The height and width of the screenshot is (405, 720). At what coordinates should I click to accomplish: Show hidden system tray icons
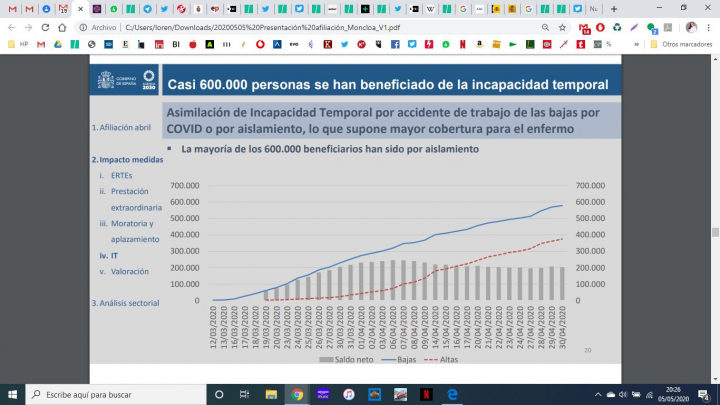600,394
